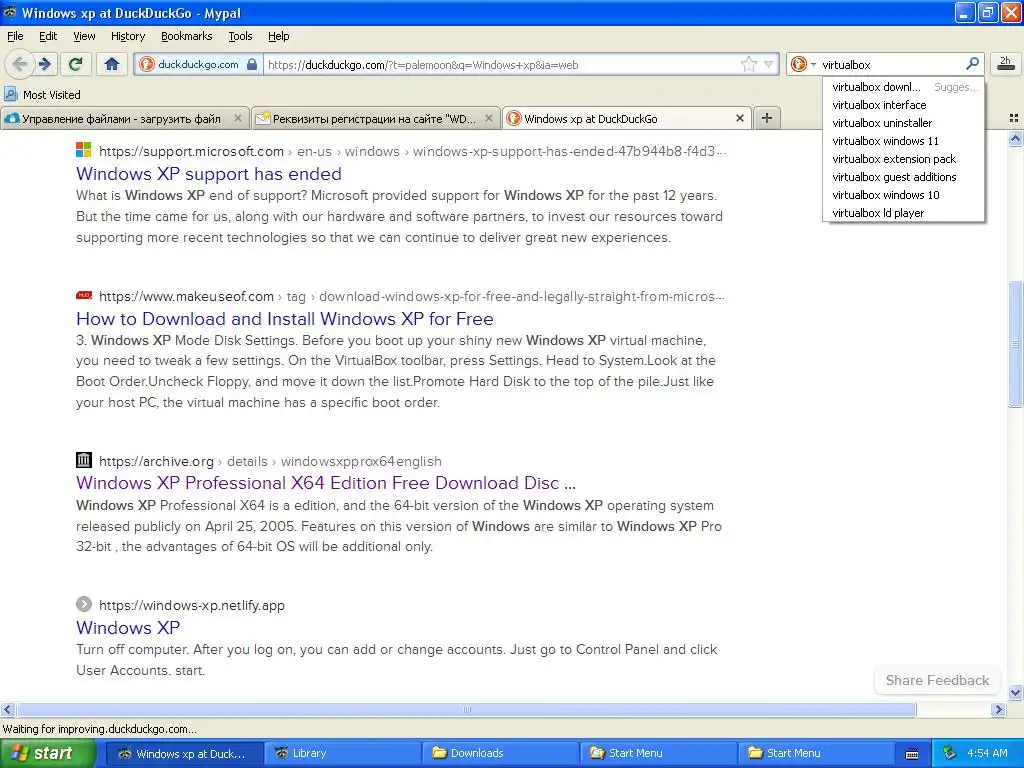
Task: Choose suggestion virtualbox downl...
Action: click(903, 87)
